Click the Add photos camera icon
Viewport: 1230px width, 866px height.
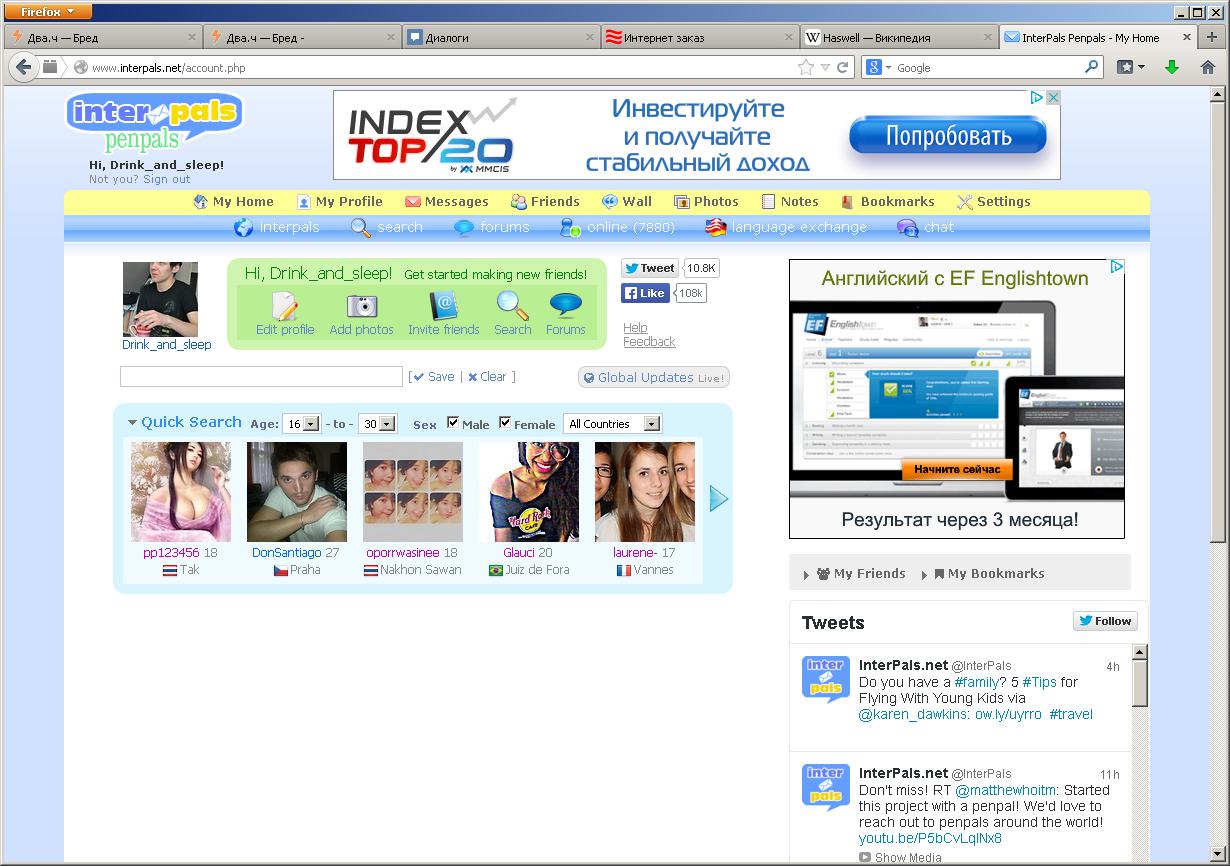pos(362,306)
